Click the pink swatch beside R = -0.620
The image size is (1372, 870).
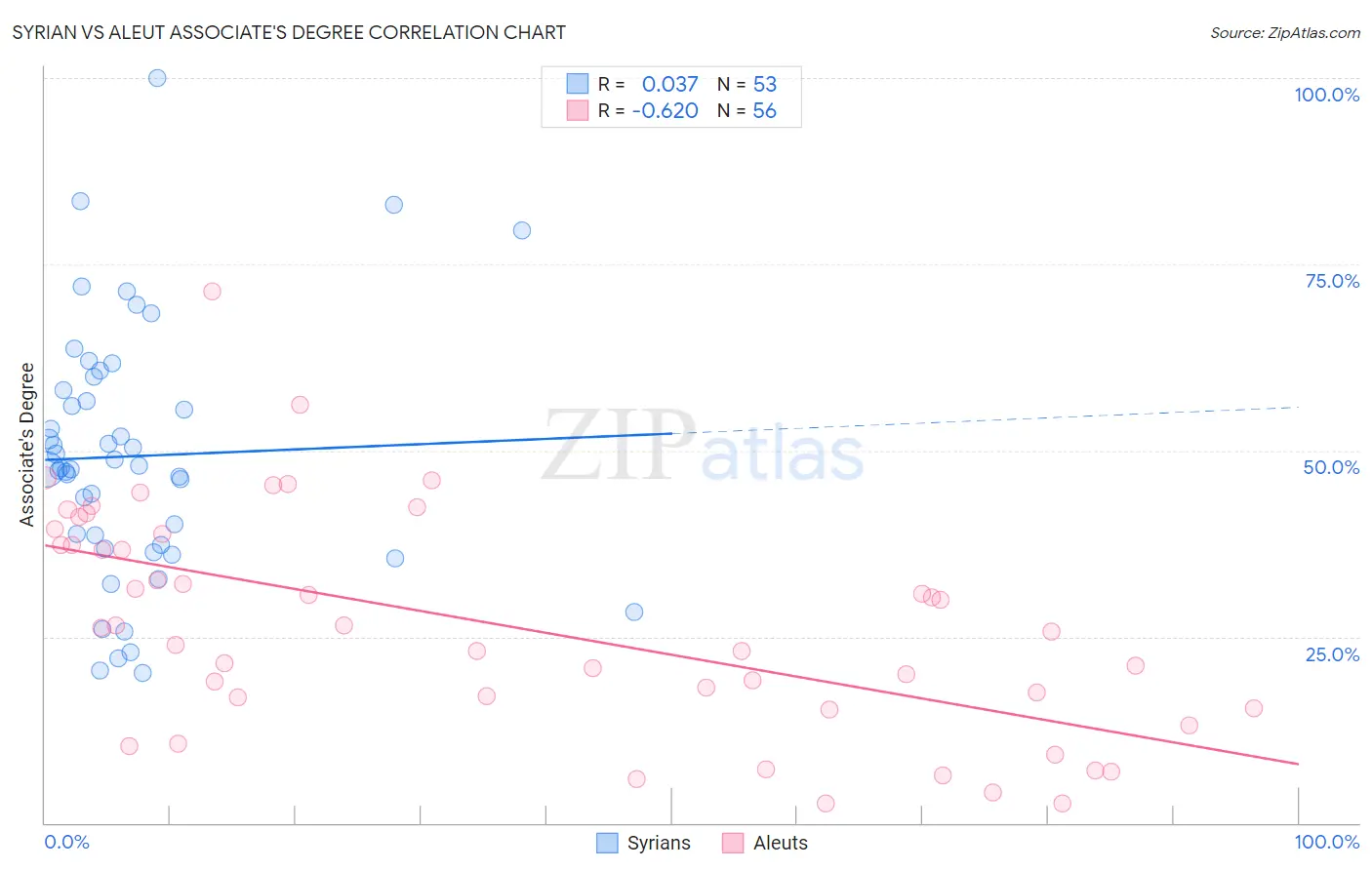(x=578, y=110)
